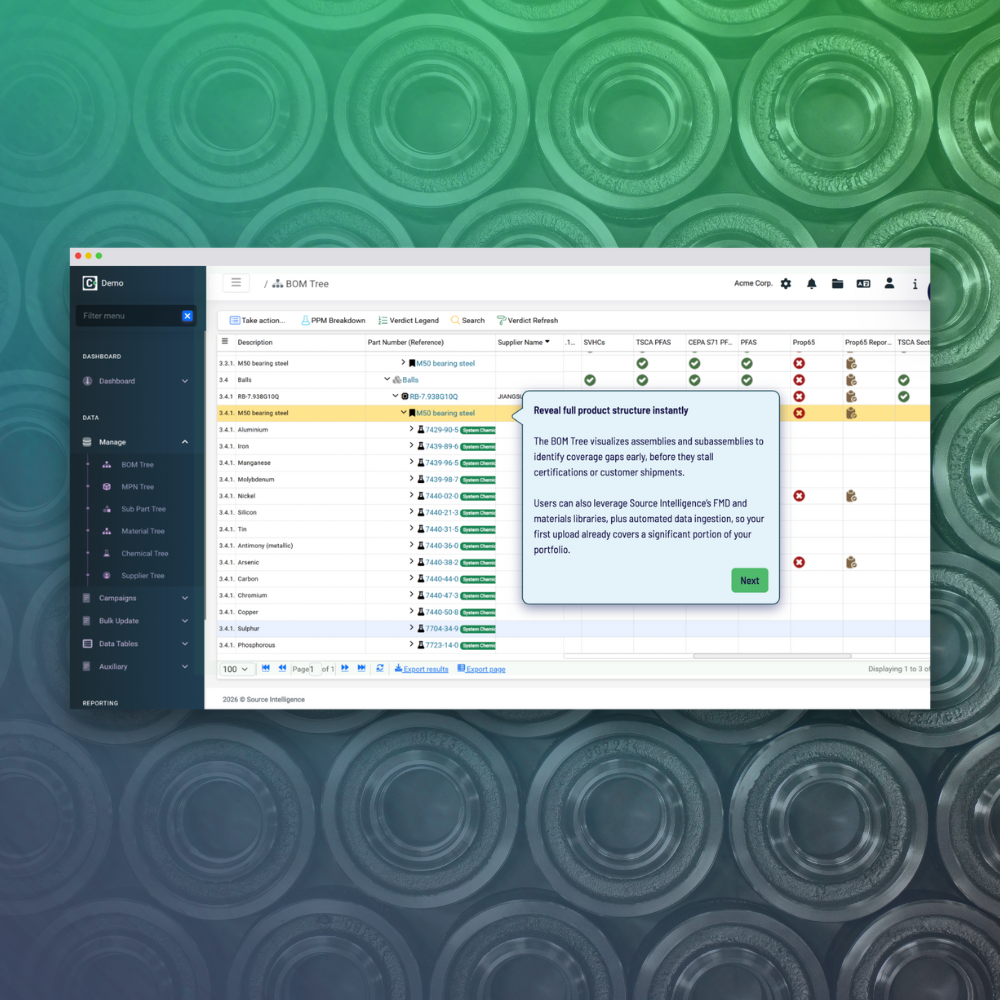Open the folder icon in the header
1000x1000 pixels.
click(837, 284)
